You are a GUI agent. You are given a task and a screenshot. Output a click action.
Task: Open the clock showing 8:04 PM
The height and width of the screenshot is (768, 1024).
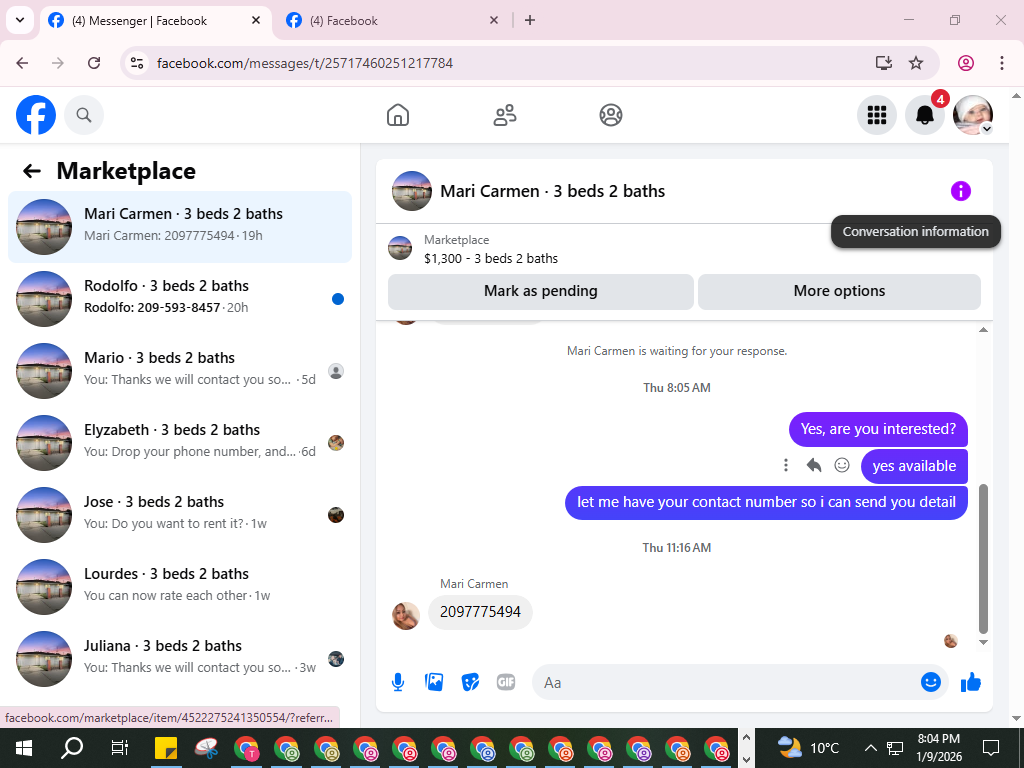coord(938,748)
